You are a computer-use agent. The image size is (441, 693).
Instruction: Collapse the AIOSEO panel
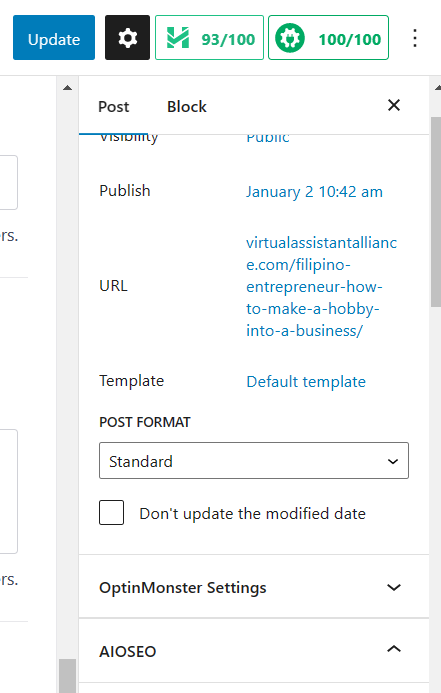tap(254, 651)
